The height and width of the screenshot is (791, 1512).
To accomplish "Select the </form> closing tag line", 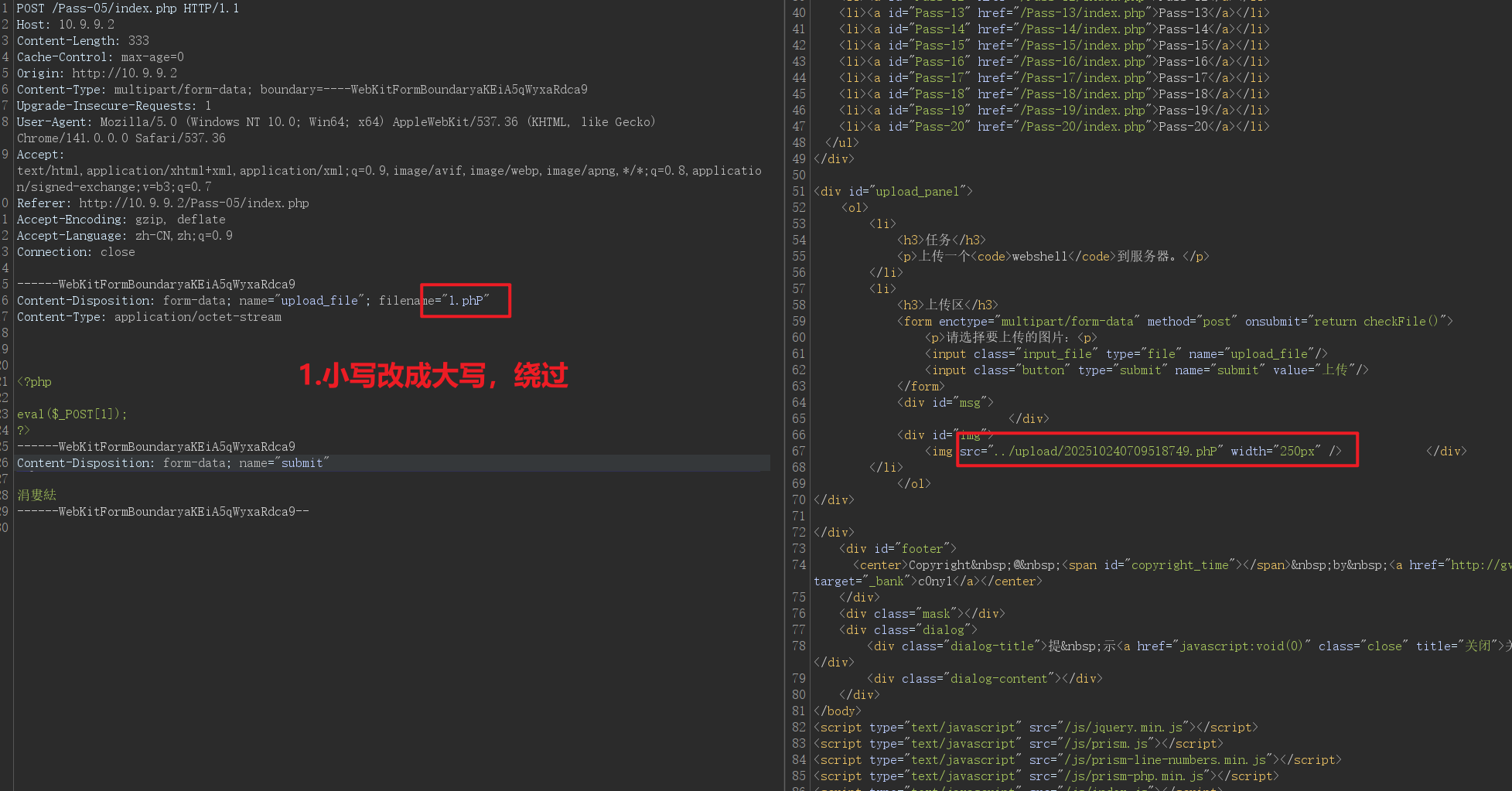I will 921,387.
